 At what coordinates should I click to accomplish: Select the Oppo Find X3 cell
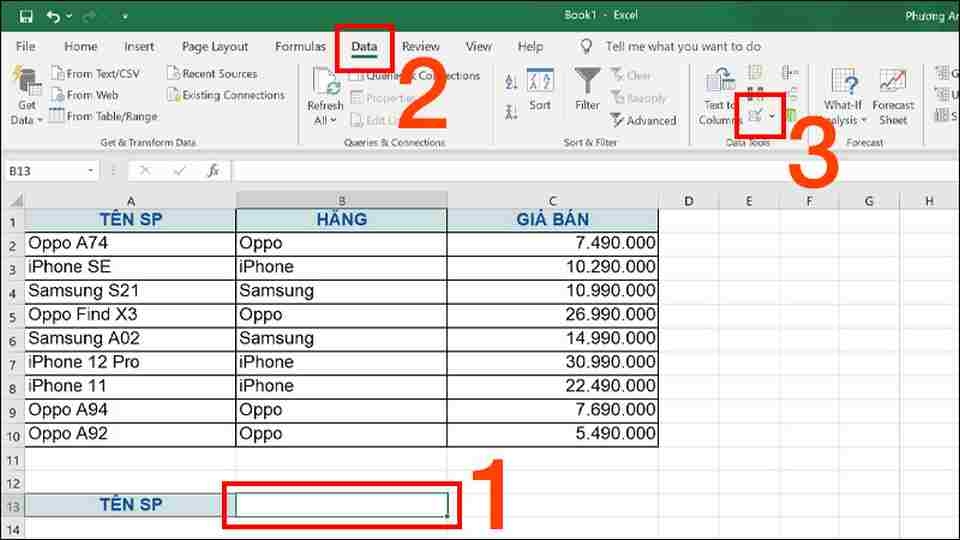coord(130,315)
